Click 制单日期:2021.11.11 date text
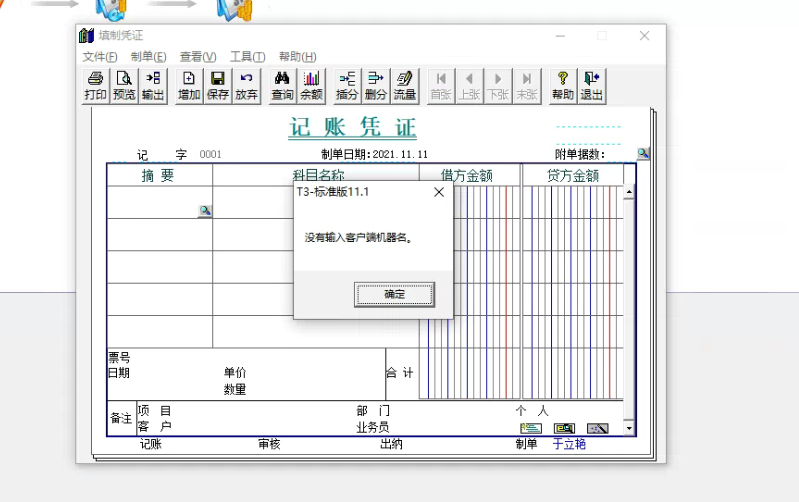Image resolution: width=799 pixels, height=502 pixels. tap(375, 154)
